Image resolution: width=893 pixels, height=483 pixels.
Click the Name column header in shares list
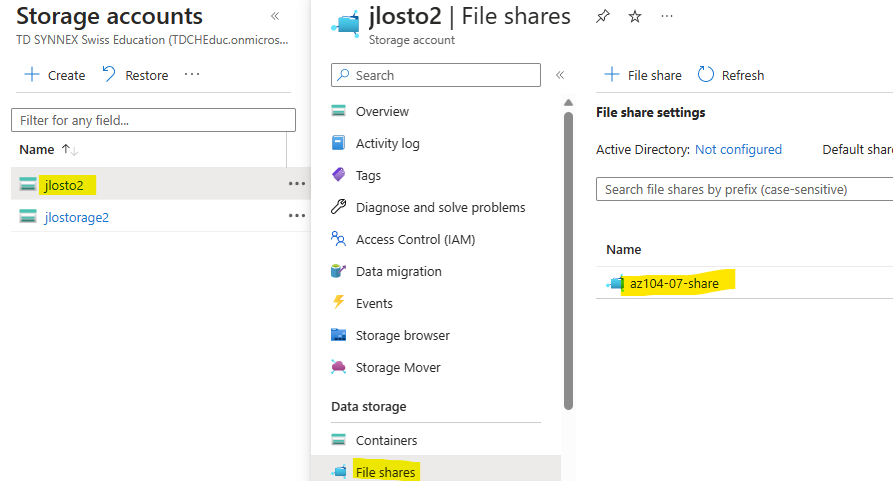coord(624,249)
